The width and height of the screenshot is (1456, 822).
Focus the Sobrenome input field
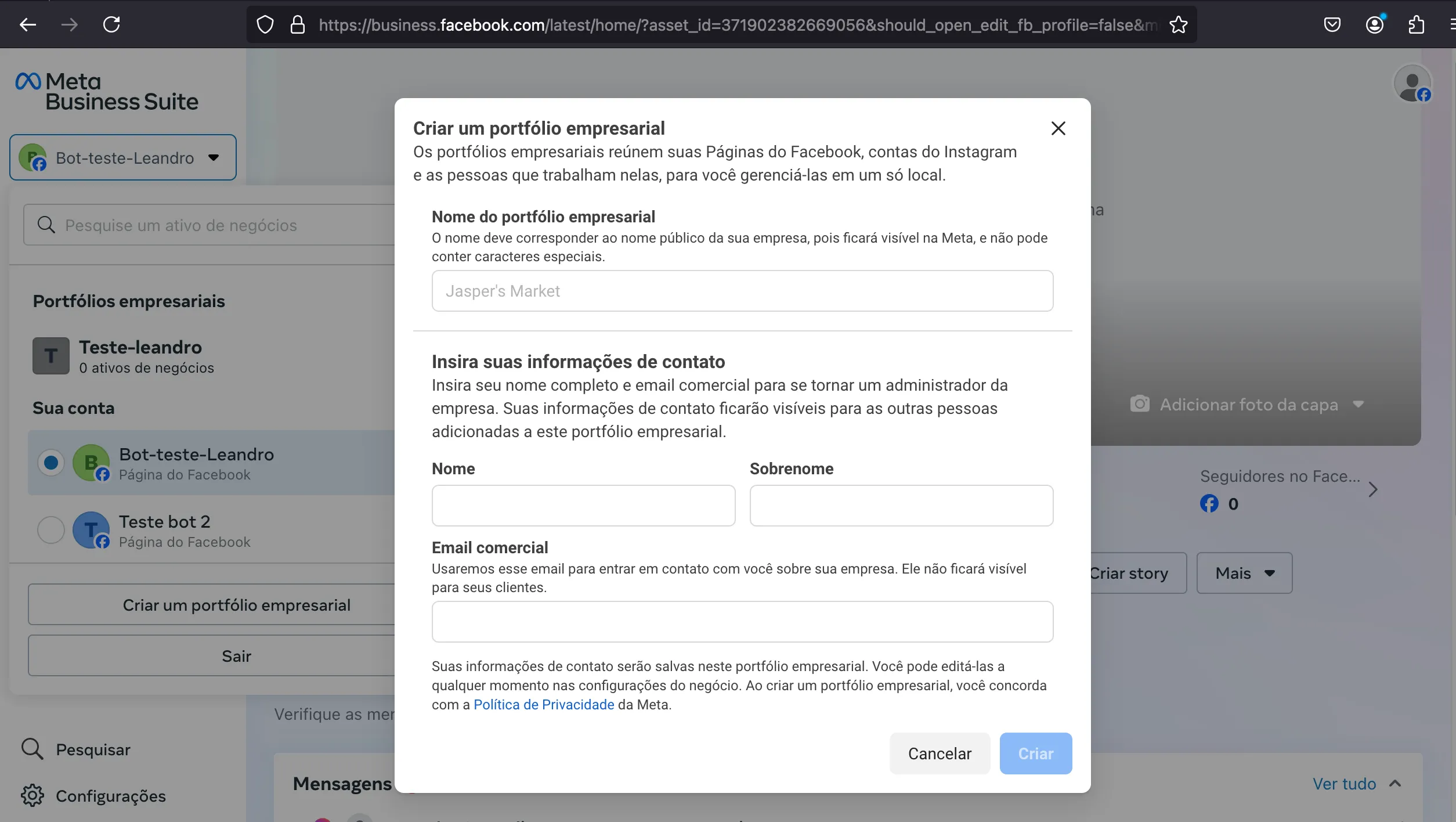901,506
